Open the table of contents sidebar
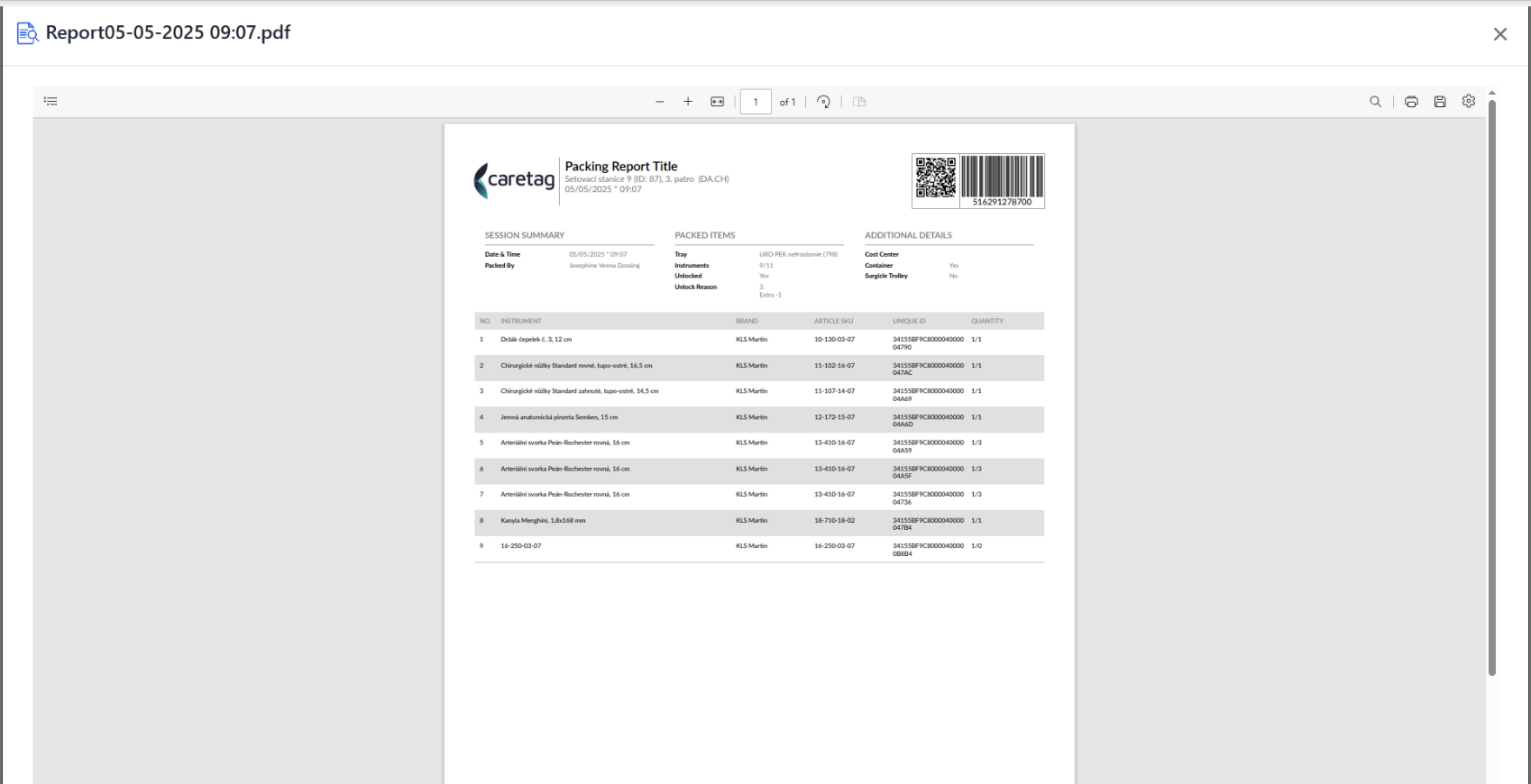The height and width of the screenshot is (784, 1531). click(50, 102)
